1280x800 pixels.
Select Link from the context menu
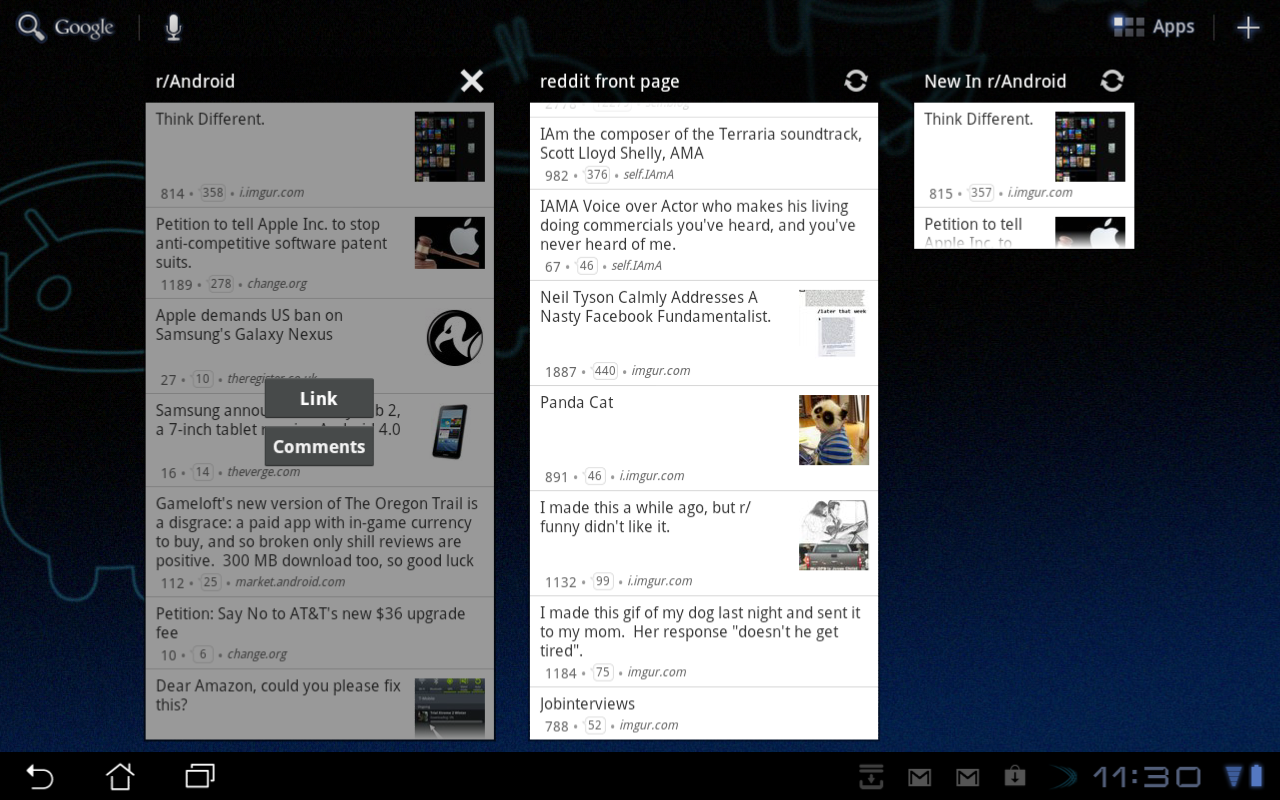pyautogui.click(x=318, y=398)
